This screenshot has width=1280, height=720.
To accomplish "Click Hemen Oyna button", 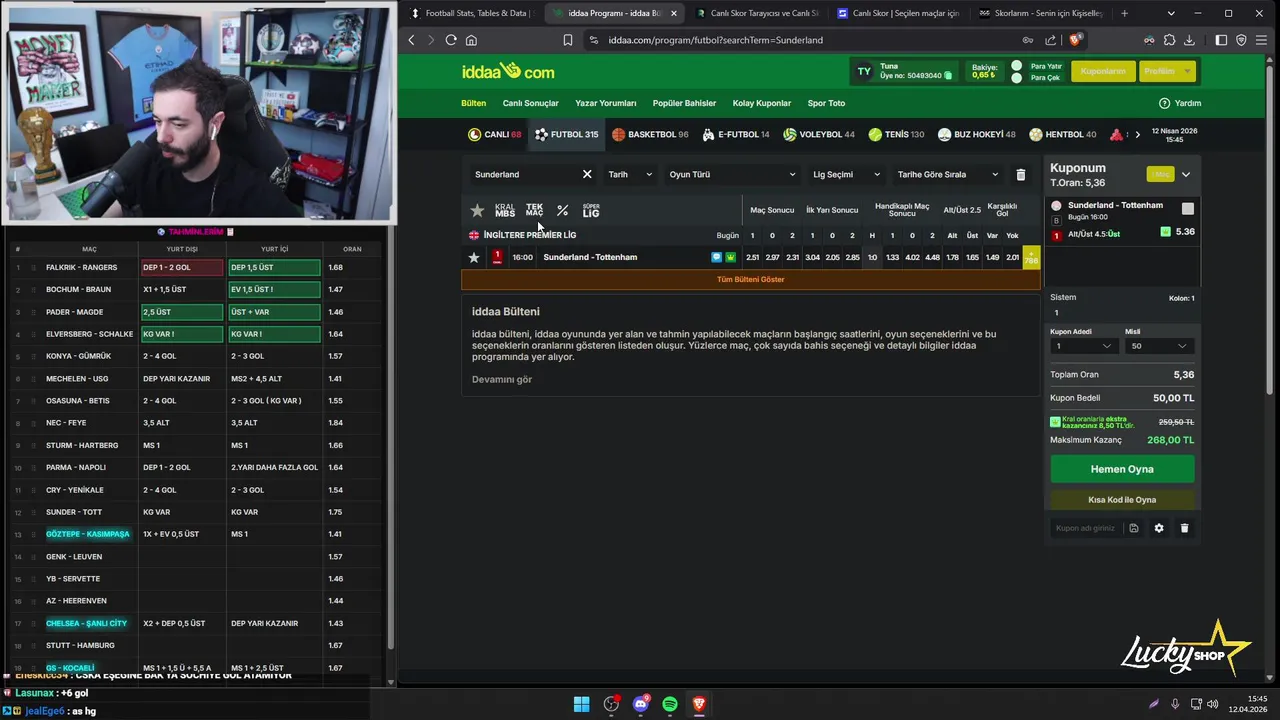I will 1122,469.
